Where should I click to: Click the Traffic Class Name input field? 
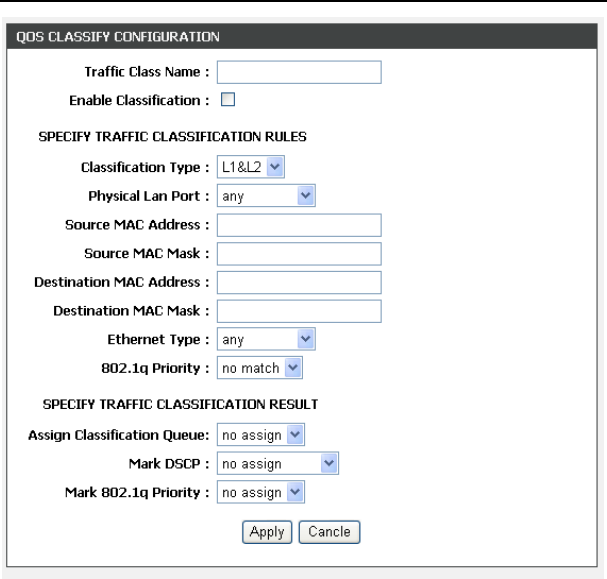[x=299, y=72]
